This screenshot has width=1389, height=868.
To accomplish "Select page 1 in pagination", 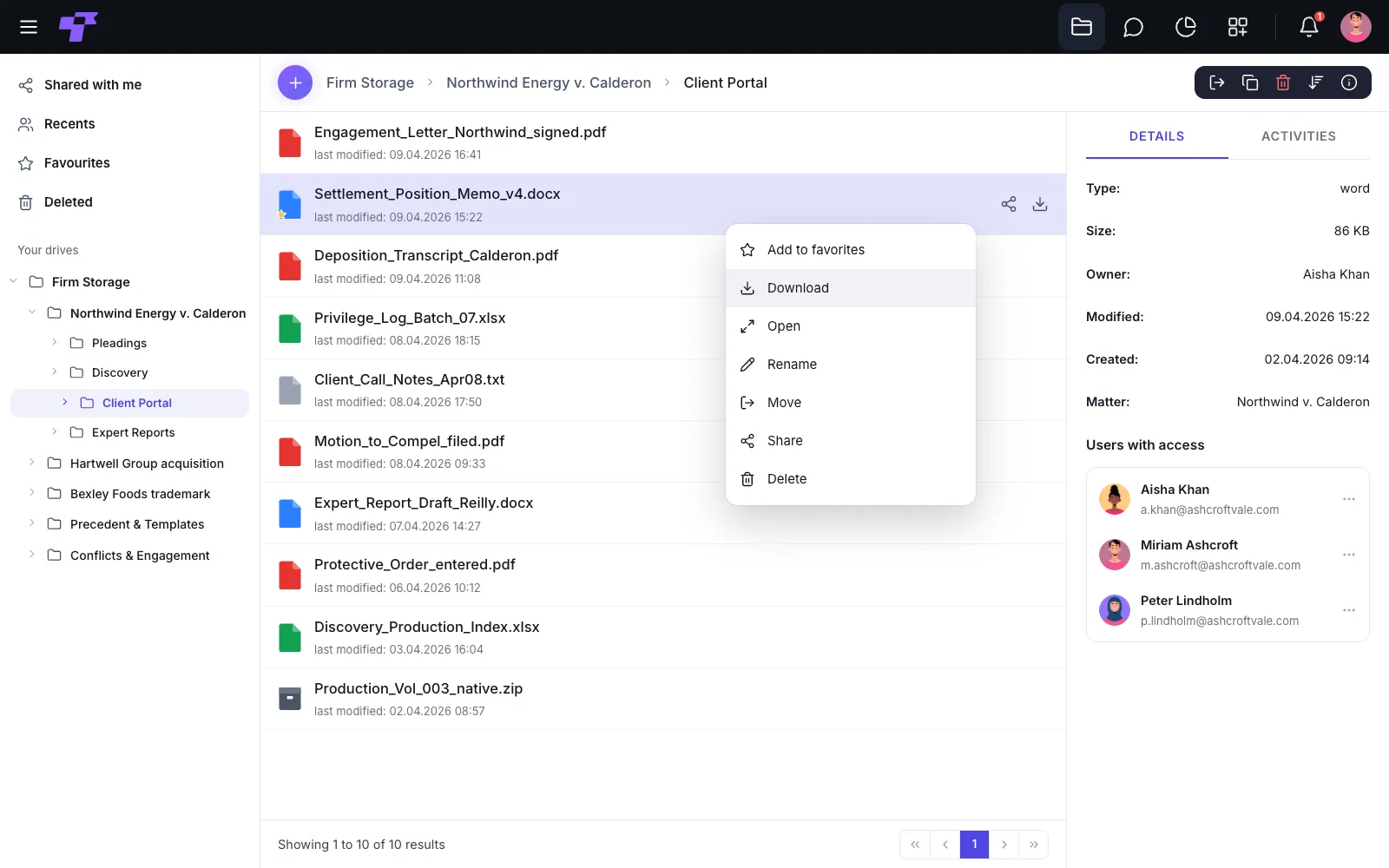I will pyautogui.click(x=974, y=845).
